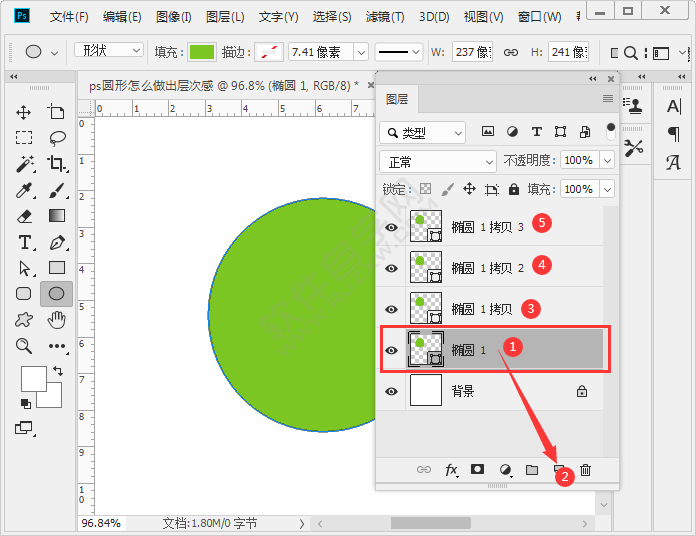Select the Magic Wand tool

pyautogui.click(x=24, y=164)
